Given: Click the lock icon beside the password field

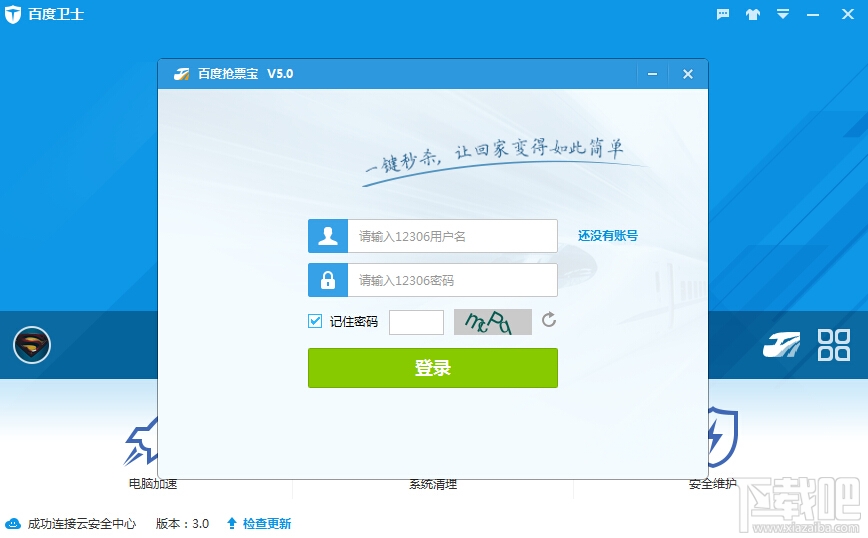Looking at the screenshot, I should 328,280.
